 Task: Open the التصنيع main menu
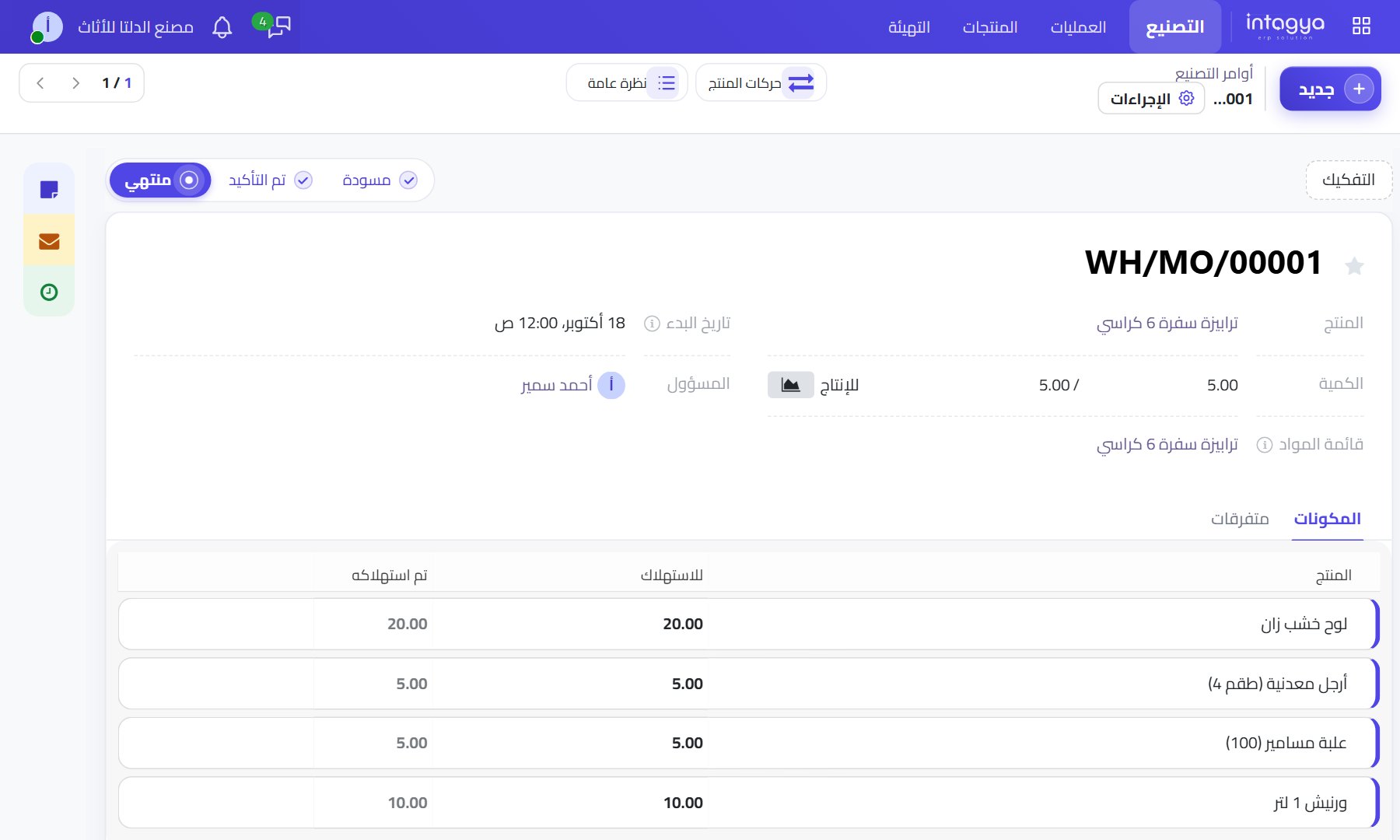point(1174,27)
